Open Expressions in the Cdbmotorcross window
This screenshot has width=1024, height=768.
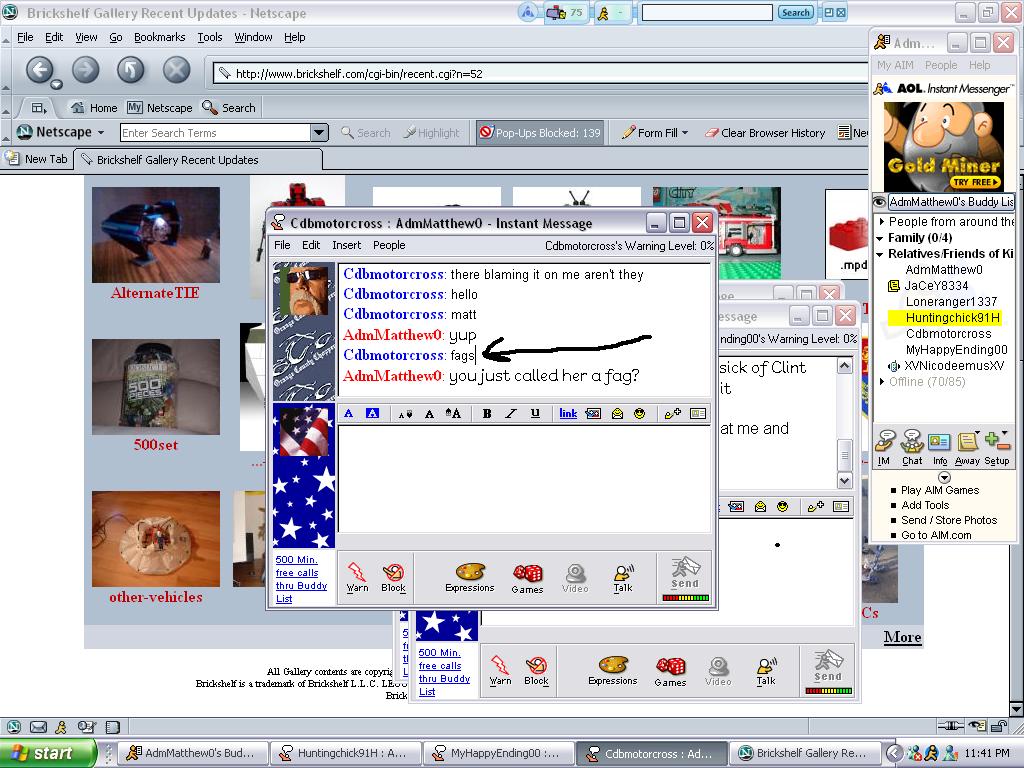[470, 577]
